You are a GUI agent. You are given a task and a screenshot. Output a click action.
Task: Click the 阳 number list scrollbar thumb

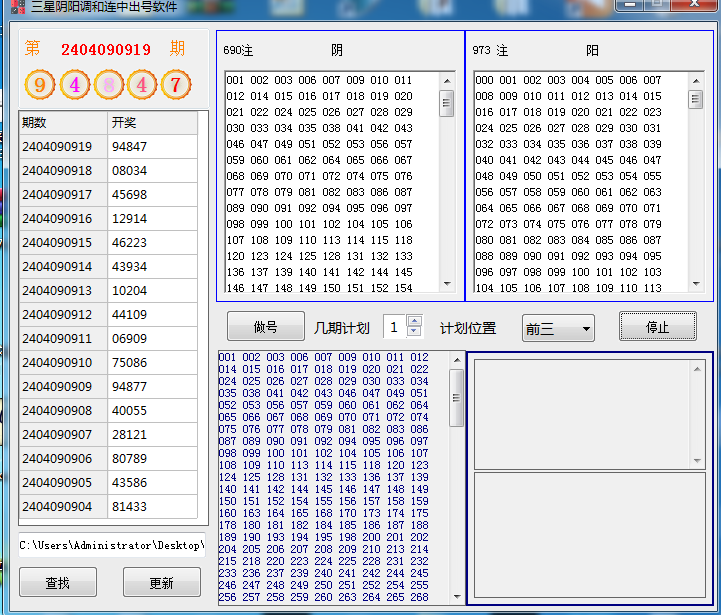click(x=695, y=99)
